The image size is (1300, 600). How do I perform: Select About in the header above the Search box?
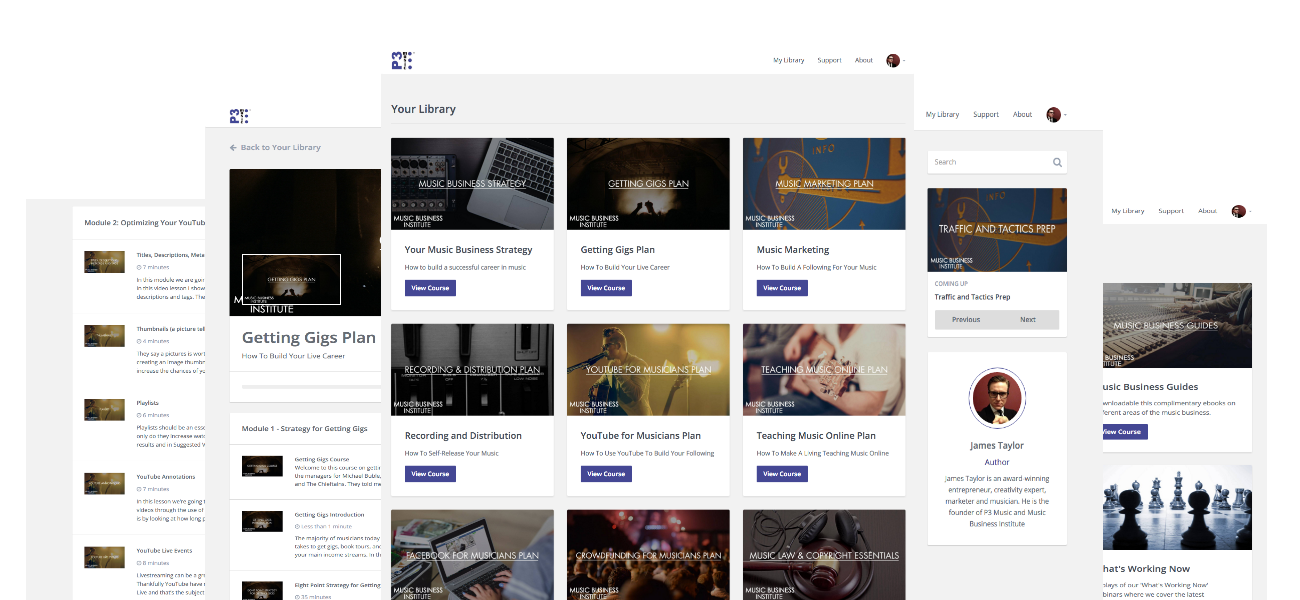[1022, 114]
